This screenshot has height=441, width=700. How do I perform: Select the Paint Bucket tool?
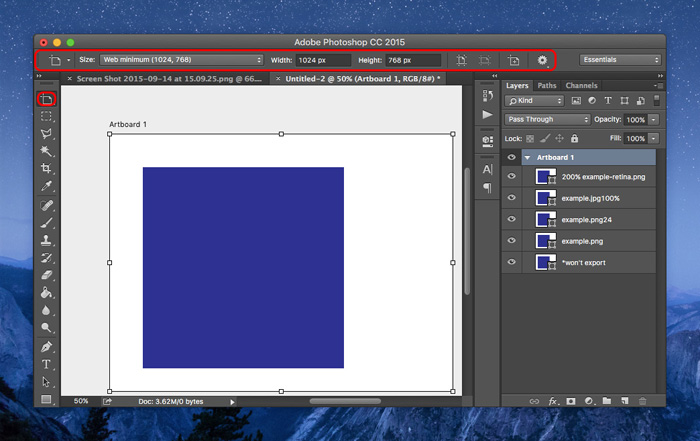click(46, 293)
